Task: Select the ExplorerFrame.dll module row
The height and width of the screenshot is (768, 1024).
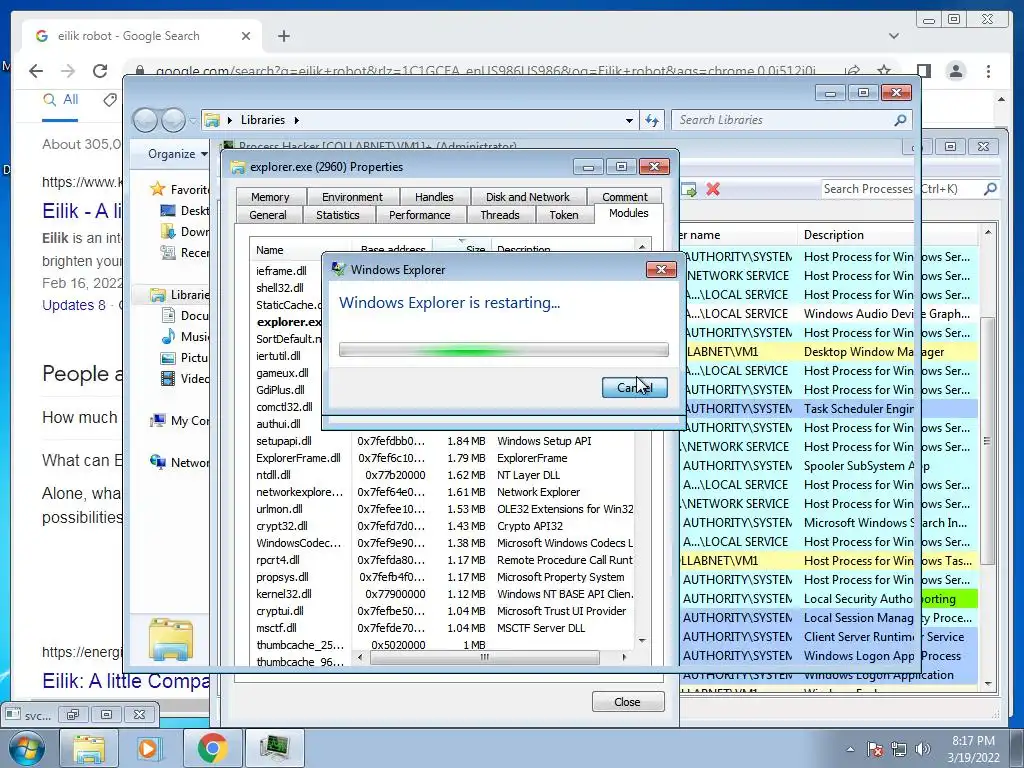Action: click(442, 458)
